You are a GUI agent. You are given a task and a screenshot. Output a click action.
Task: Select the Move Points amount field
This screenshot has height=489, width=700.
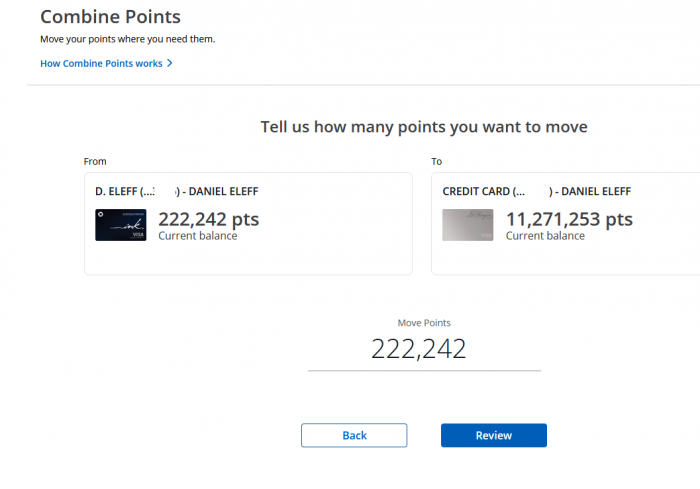click(424, 350)
